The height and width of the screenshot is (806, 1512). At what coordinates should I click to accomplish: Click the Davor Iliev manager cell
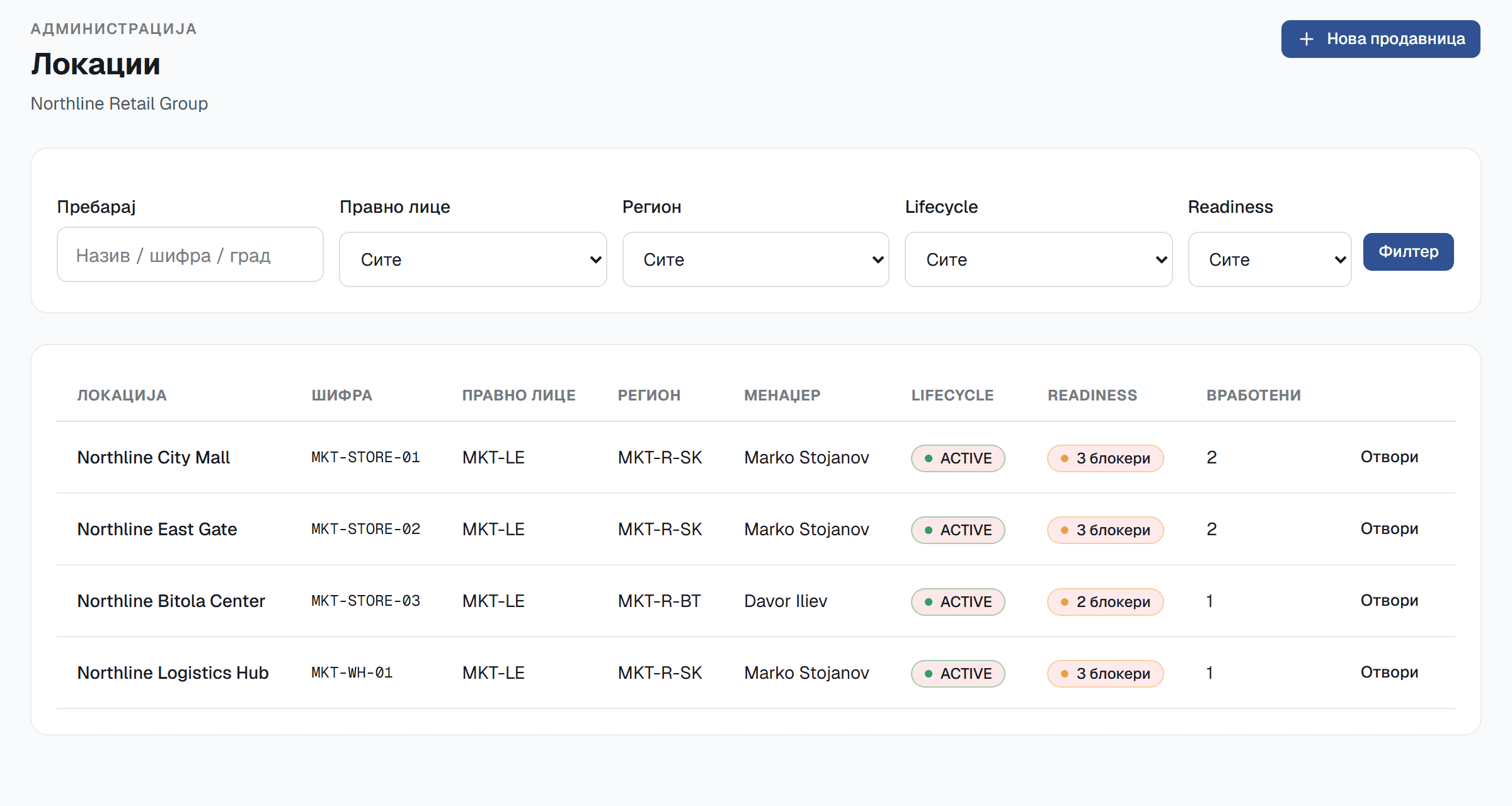pyautogui.click(x=786, y=601)
